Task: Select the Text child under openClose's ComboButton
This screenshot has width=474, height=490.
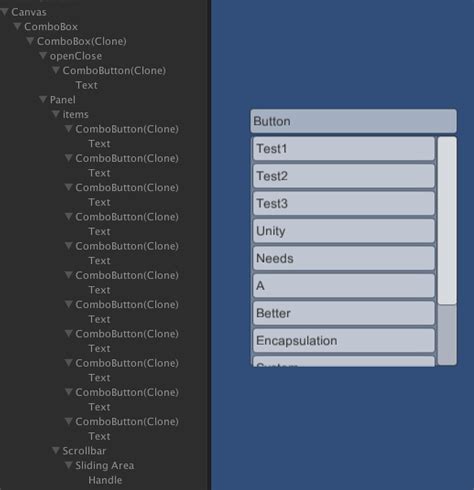Action: [x=87, y=85]
